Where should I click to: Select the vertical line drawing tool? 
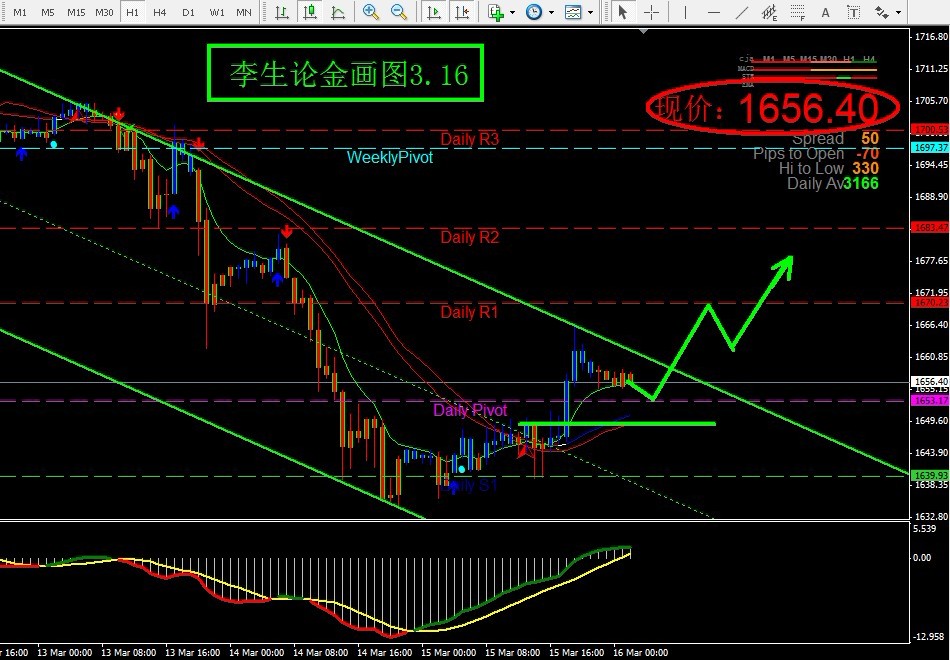point(684,13)
